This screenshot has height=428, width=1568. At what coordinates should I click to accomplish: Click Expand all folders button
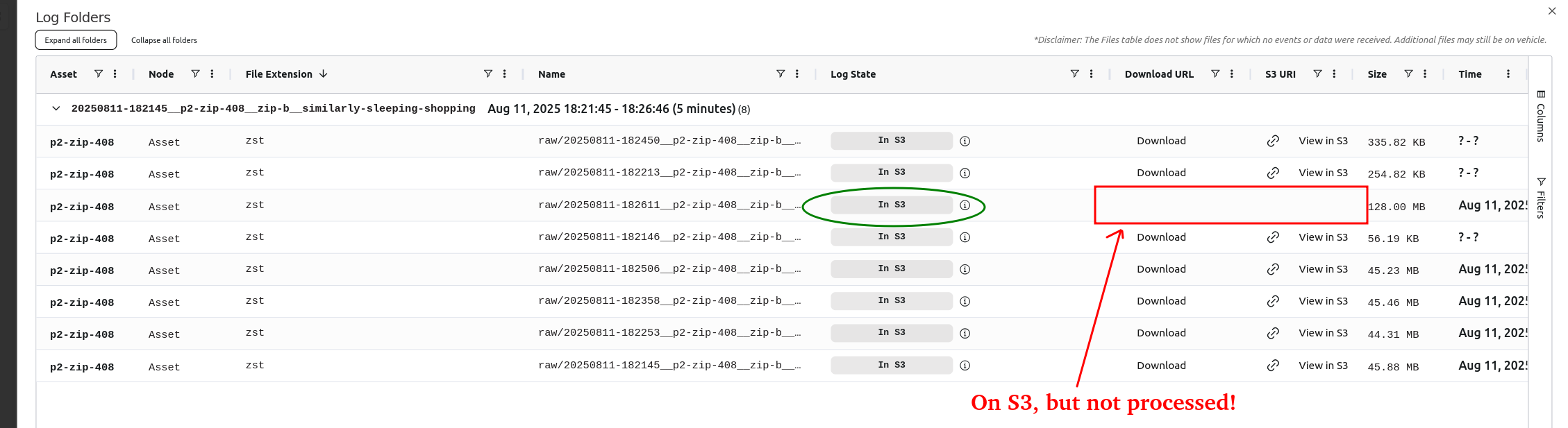(76, 40)
